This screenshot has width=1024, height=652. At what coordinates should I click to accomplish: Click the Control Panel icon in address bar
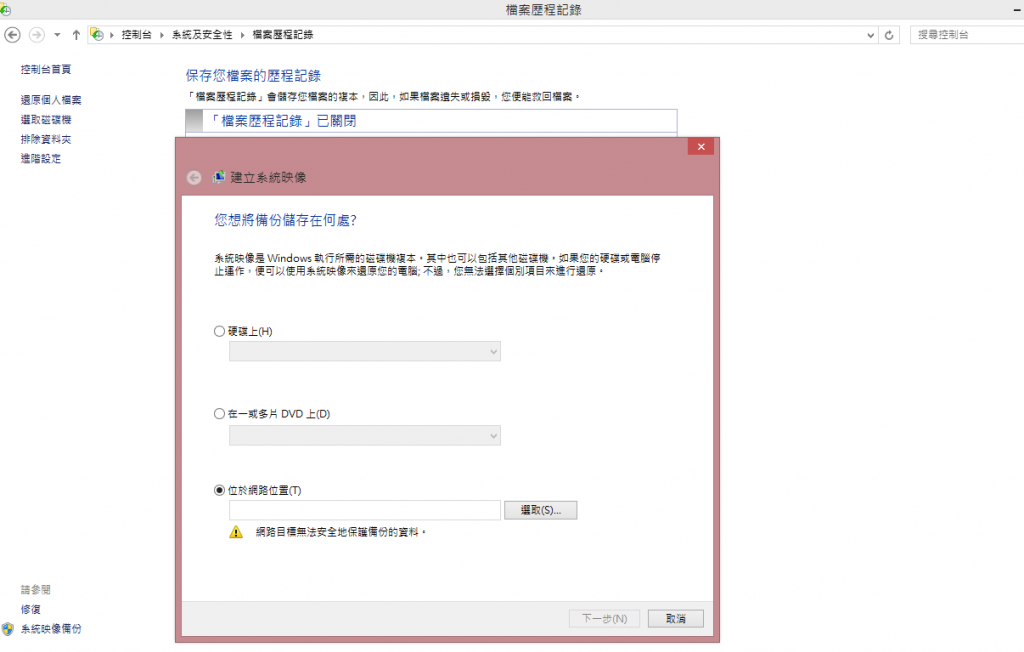click(x=97, y=34)
